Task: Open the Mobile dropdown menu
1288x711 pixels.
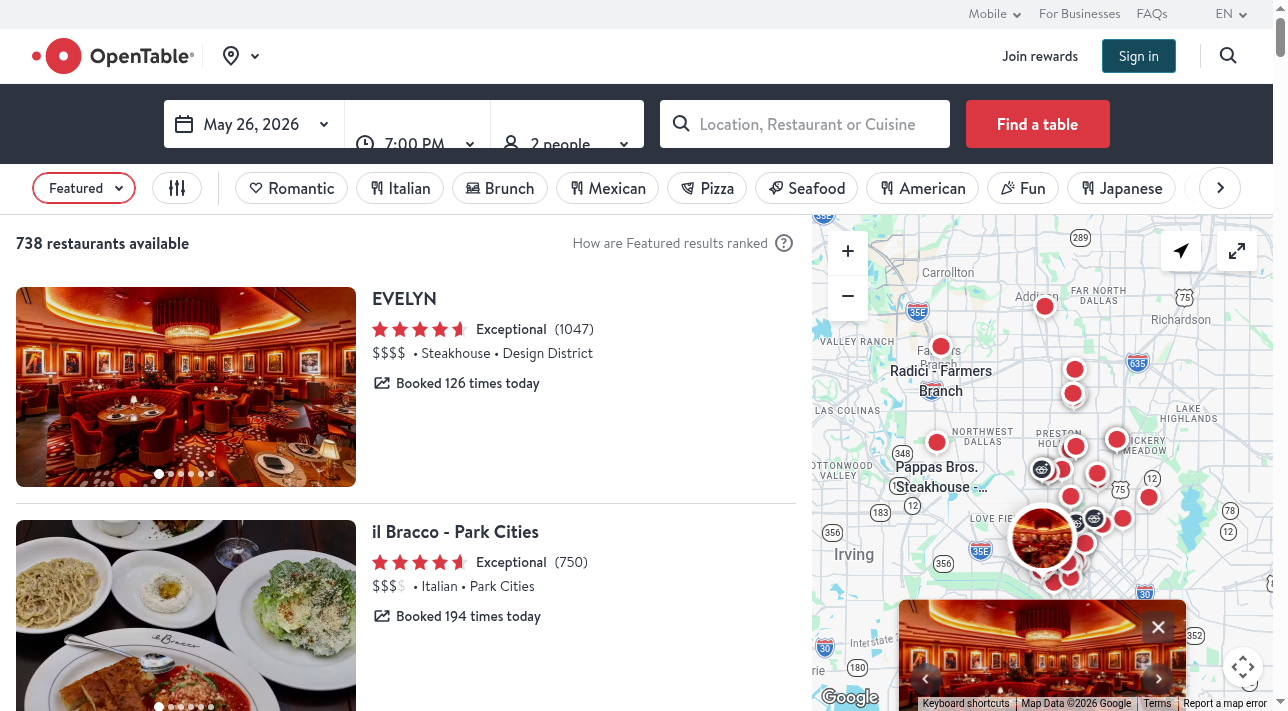Action: click(994, 14)
